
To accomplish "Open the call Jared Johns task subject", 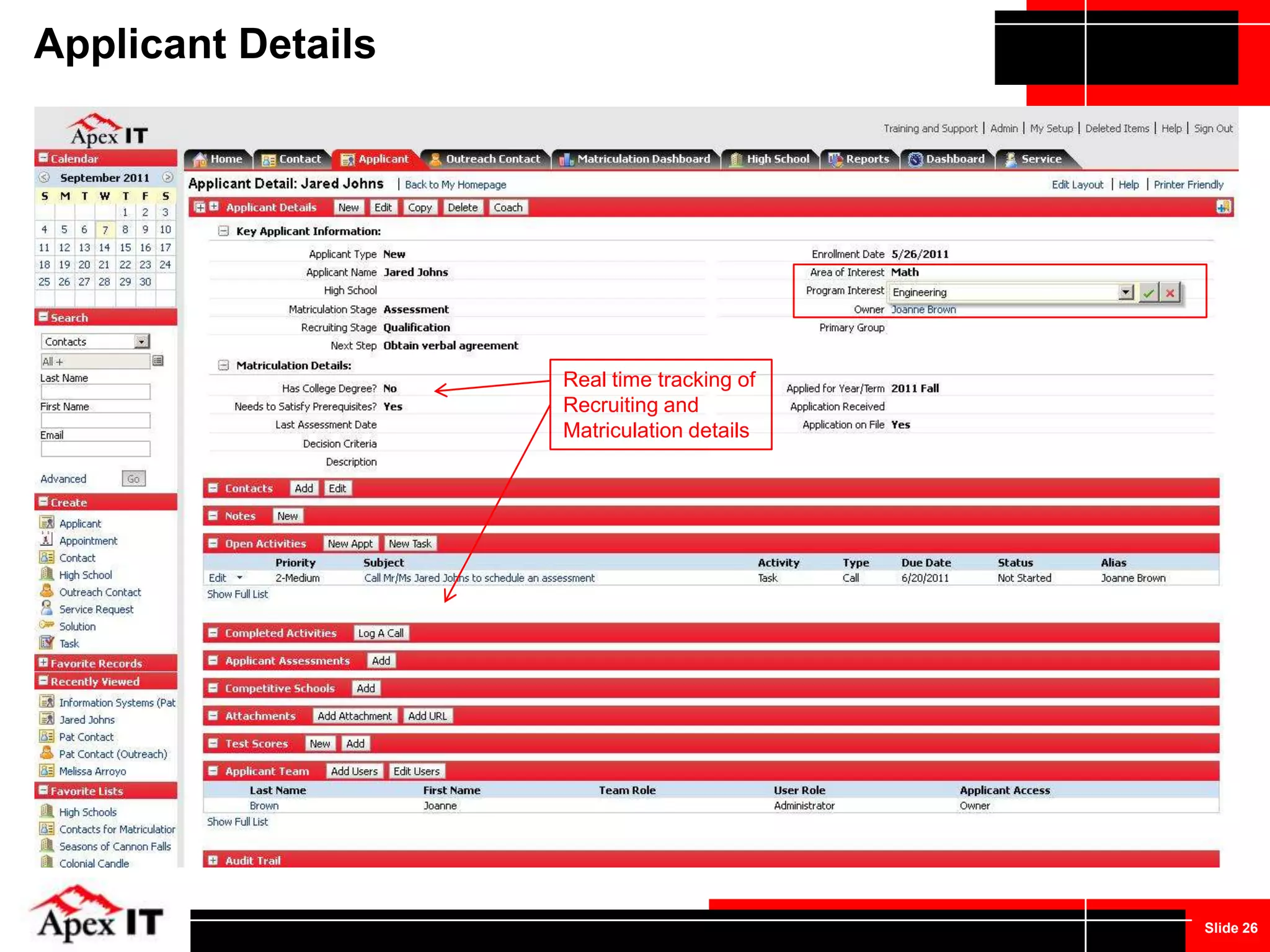I will [479, 578].
